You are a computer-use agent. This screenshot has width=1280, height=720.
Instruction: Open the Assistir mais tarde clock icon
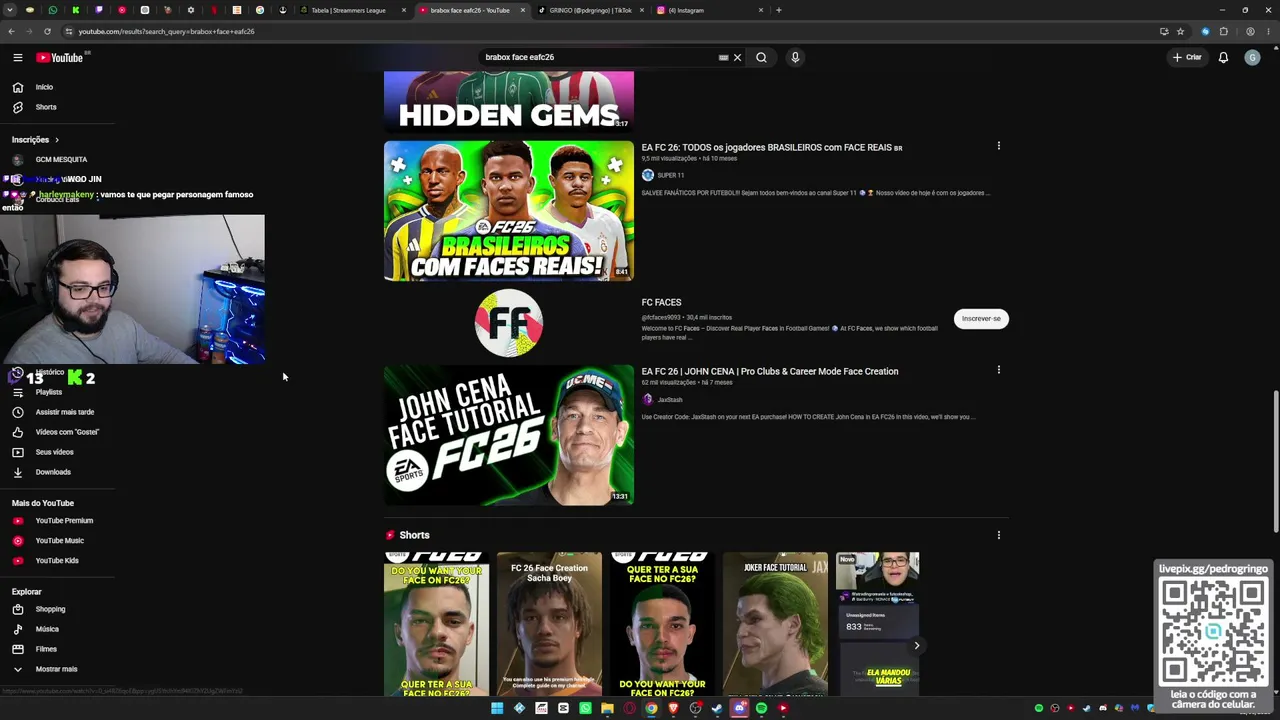[x=17, y=412]
